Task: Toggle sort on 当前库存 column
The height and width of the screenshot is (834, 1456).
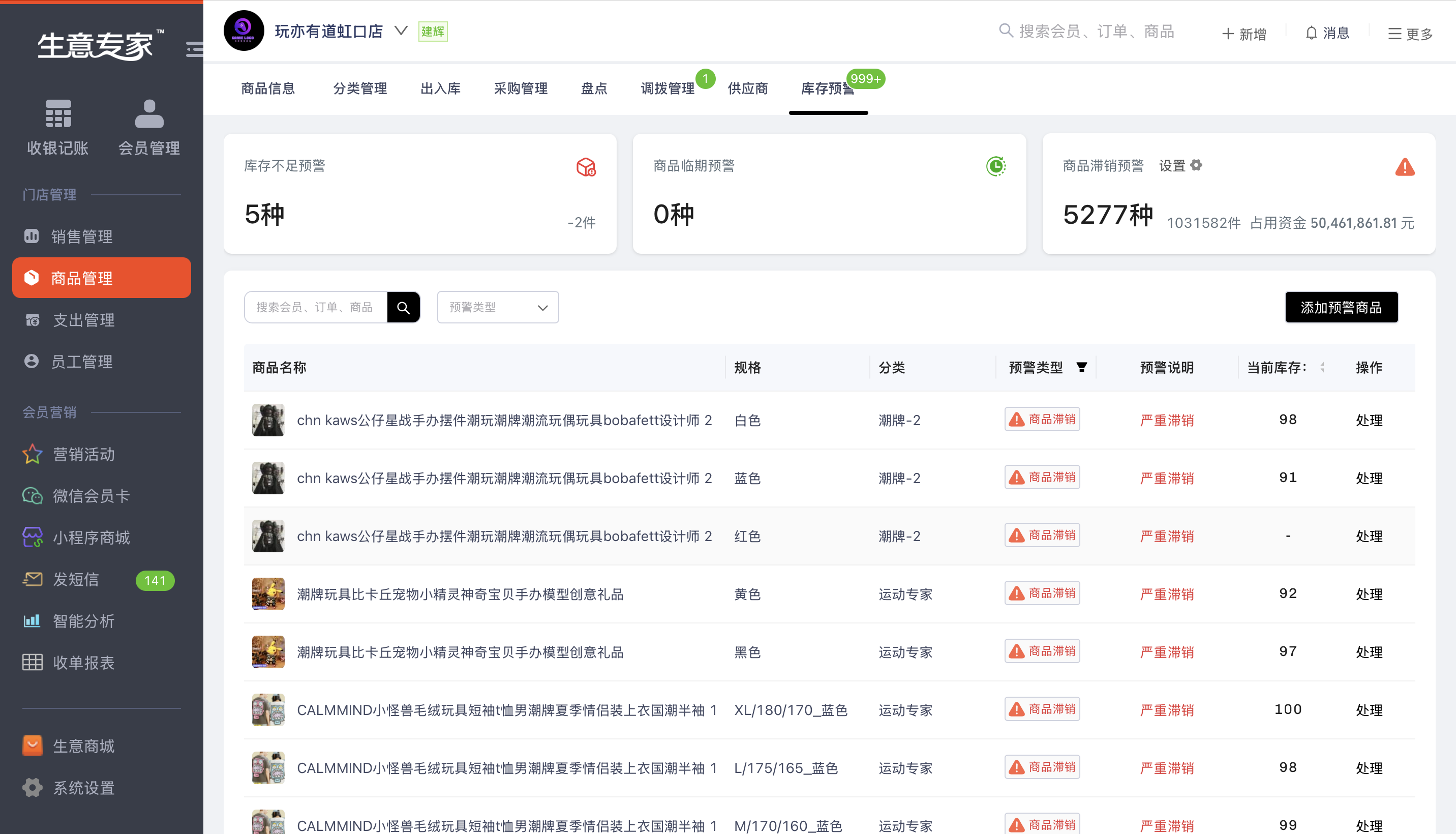Action: point(1322,367)
